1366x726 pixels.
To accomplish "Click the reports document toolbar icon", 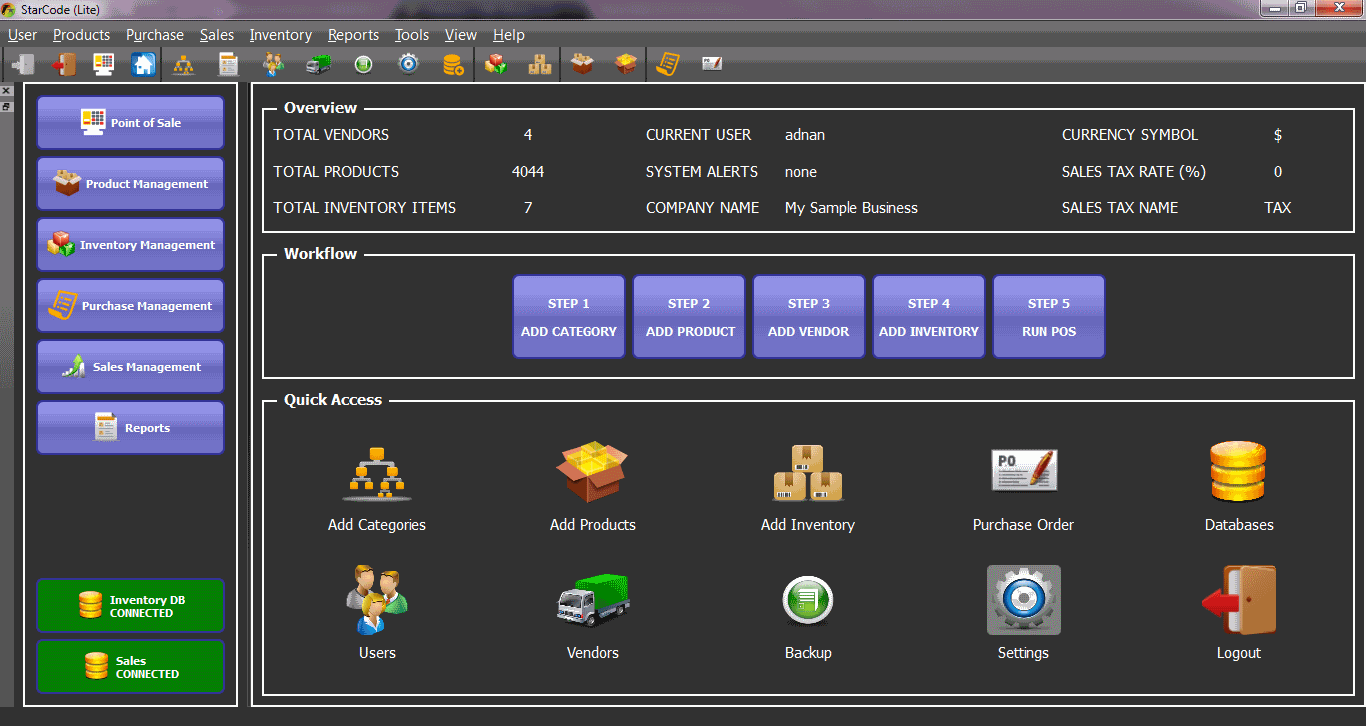I will [229, 65].
